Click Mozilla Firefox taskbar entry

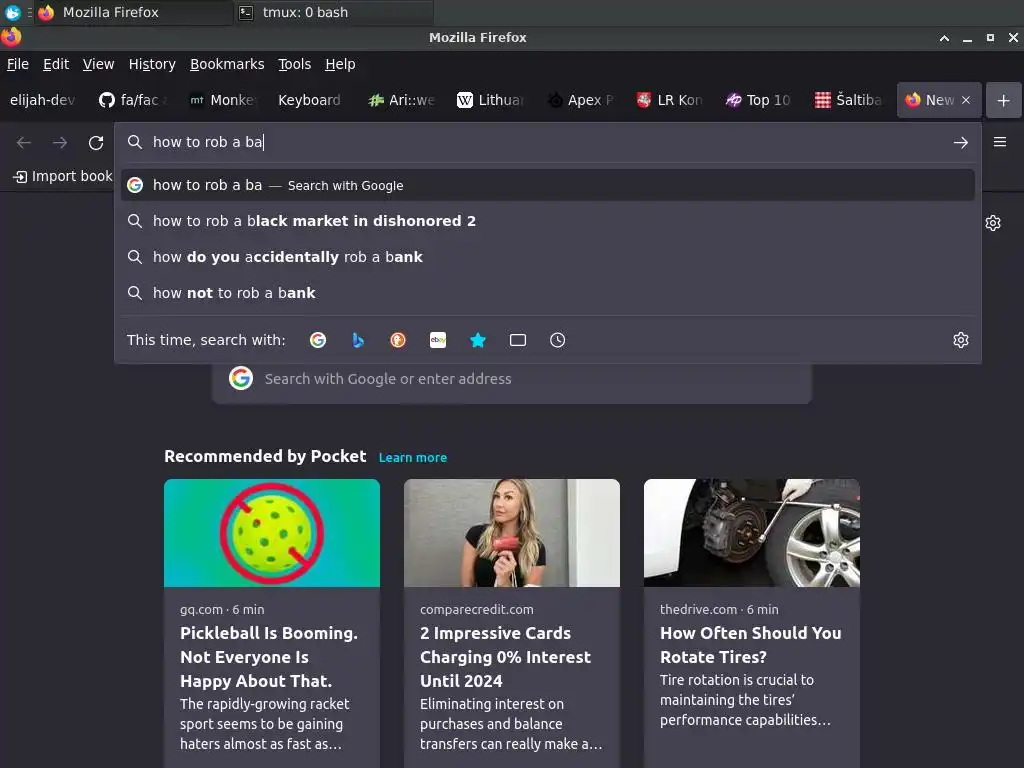(134, 12)
